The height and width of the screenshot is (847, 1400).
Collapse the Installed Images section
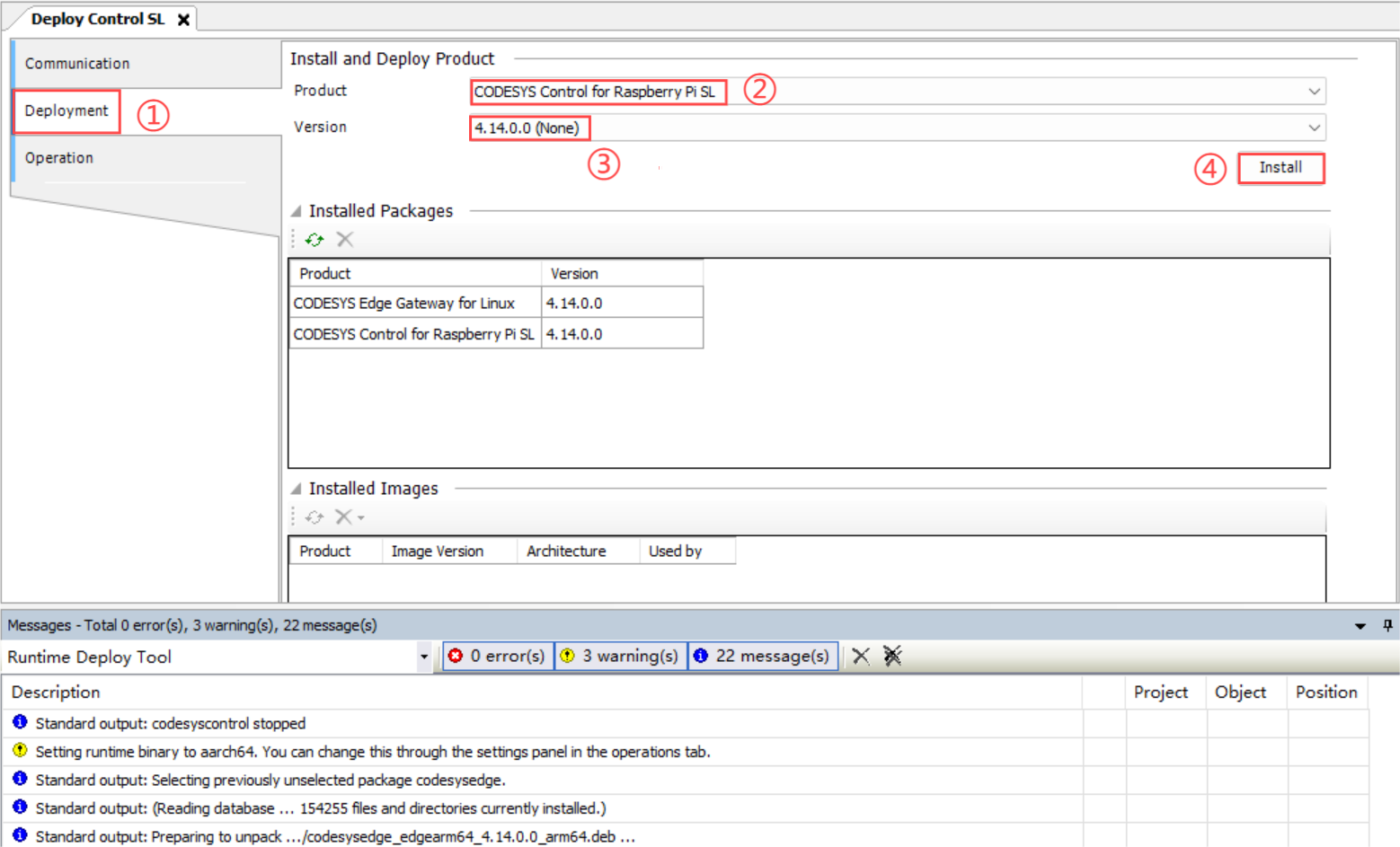click(x=296, y=489)
